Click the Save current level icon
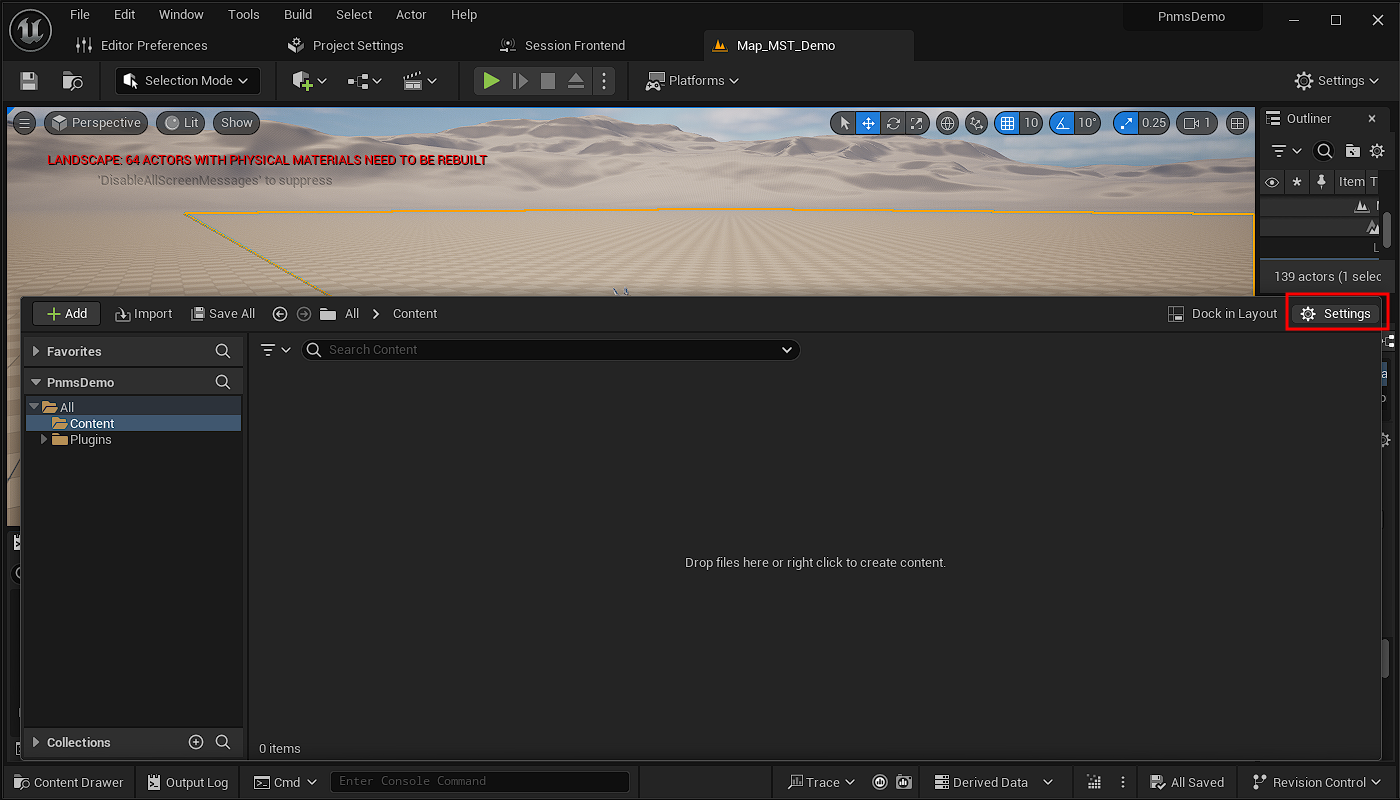 (29, 81)
